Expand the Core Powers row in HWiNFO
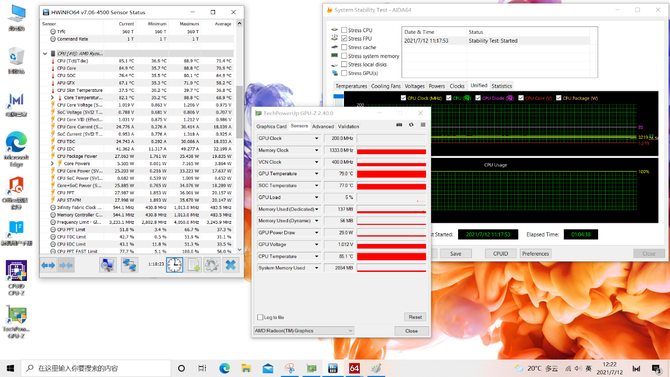Screen dimensions: 670x377 [x=53, y=163]
